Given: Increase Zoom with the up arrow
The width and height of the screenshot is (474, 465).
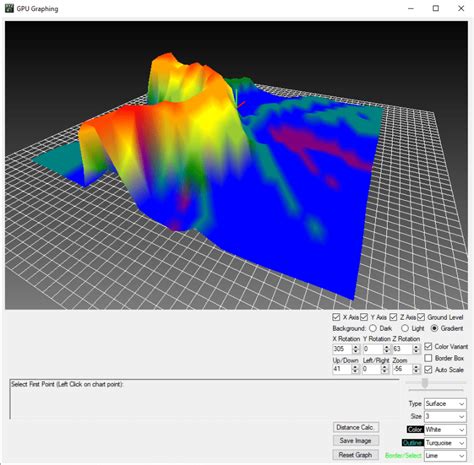Looking at the screenshot, I should tap(416, 367).
